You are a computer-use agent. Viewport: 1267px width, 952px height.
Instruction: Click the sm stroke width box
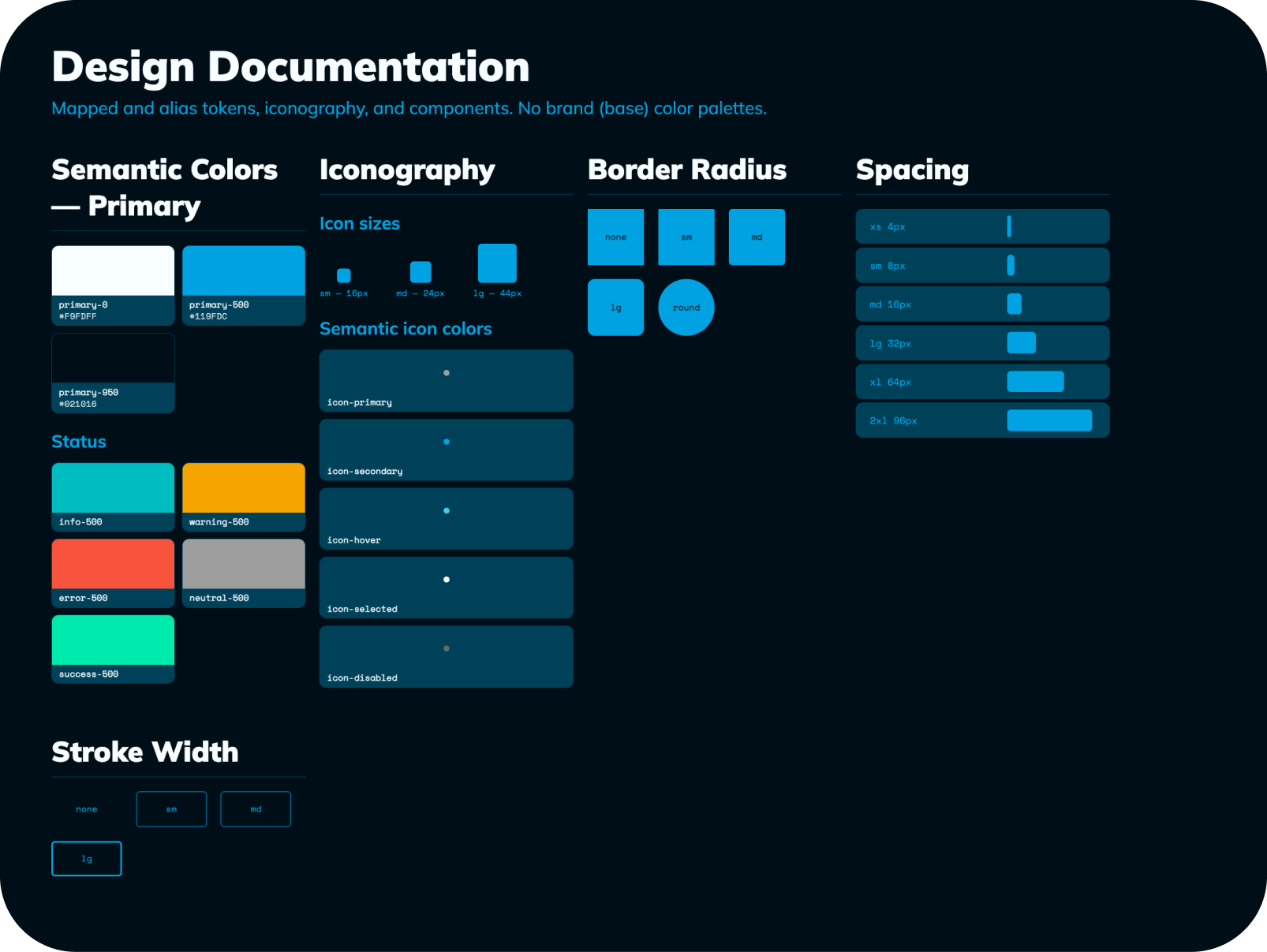(x=171, y=809)
